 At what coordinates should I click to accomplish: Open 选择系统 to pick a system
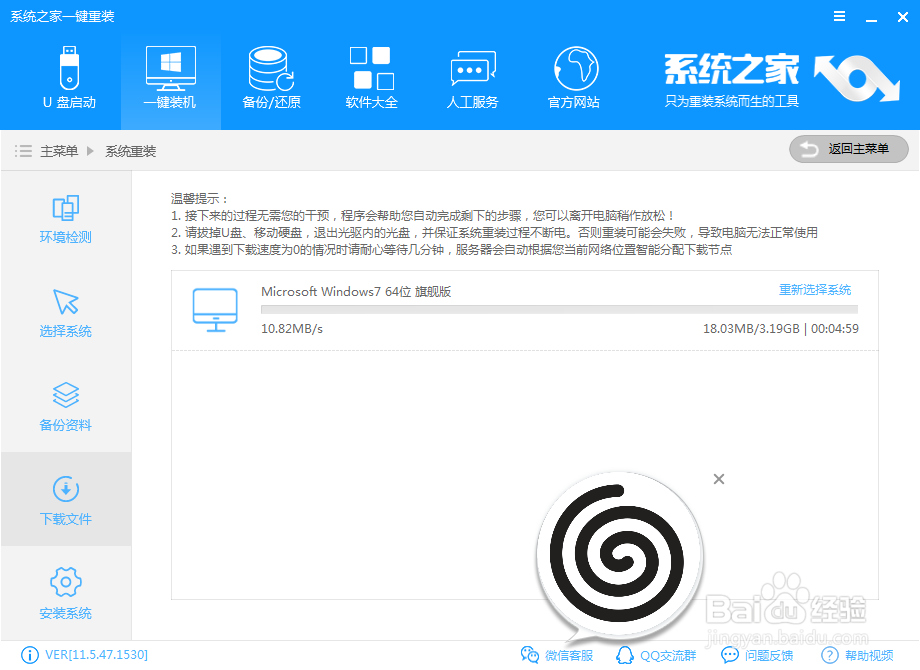coord(64,312)
